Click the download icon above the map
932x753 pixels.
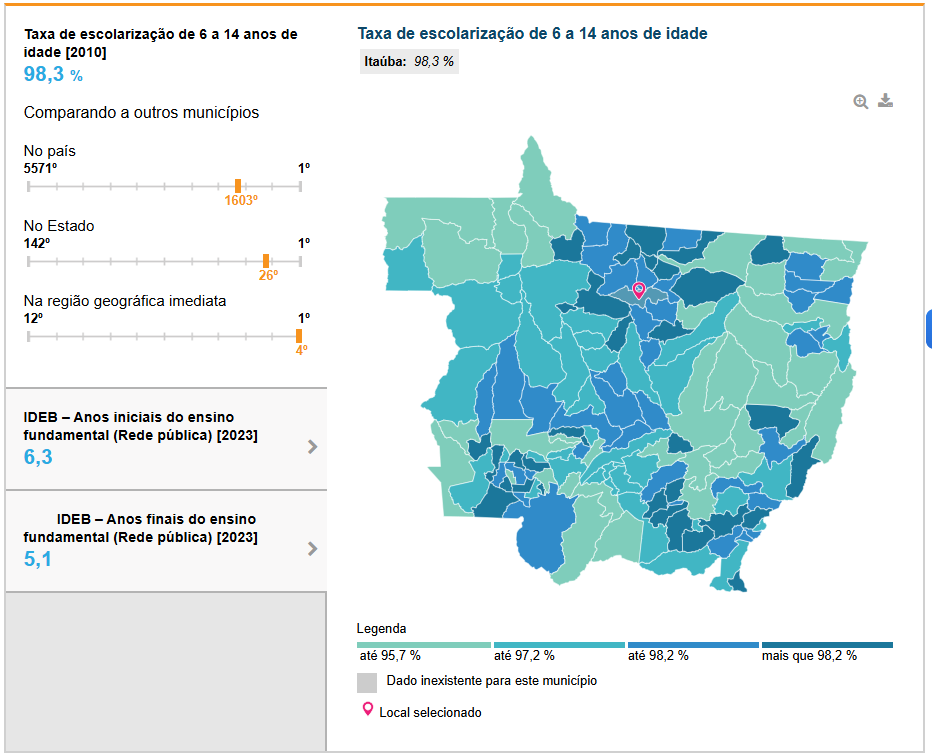pyautogui.click(x=885, y=100)
